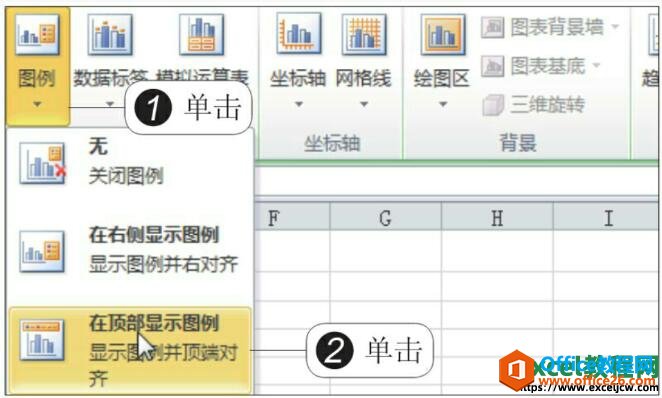This screenshot has width=662, height=398.
Task: Click the 绘图区 label text
Action: point(442,79)
